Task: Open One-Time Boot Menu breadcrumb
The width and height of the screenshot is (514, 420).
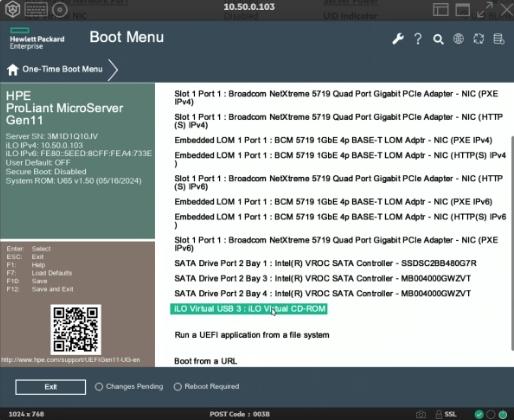Action: coord(62,69)
